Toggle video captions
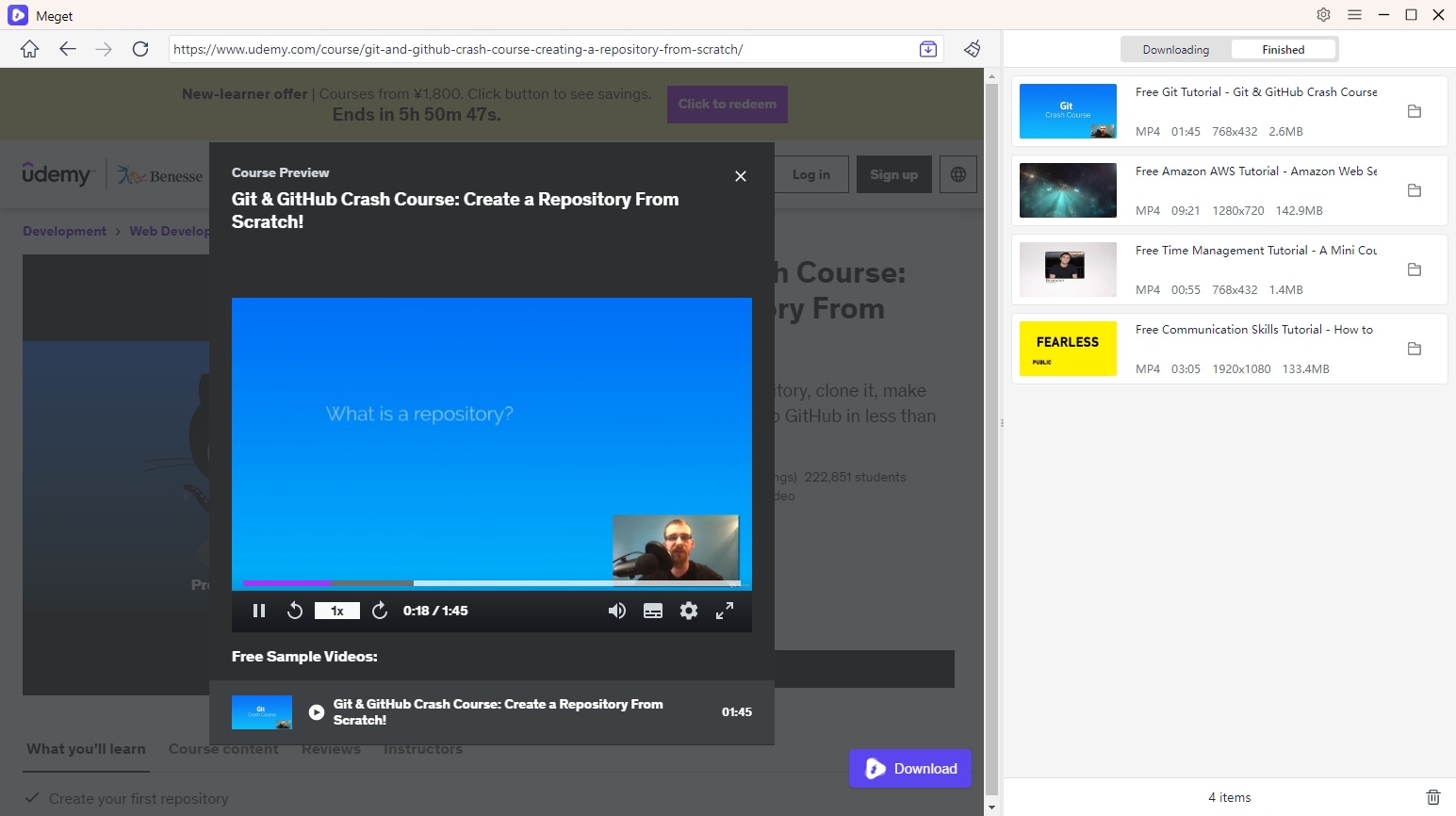The width and height of the screenshot is (1456, 816). [x=653, y=611]
